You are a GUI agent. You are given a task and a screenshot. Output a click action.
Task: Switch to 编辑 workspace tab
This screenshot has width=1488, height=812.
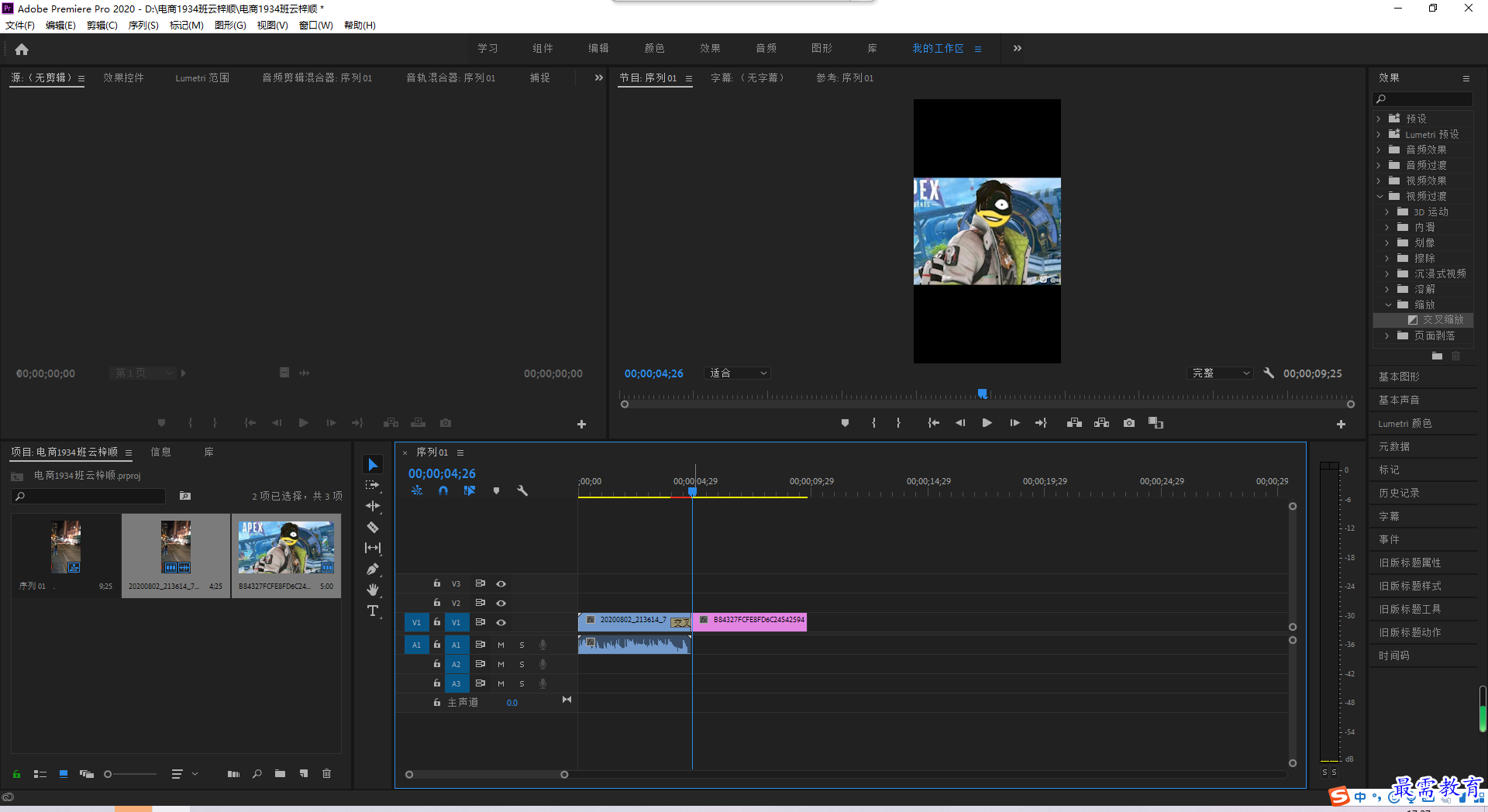(x=598, y=48)
